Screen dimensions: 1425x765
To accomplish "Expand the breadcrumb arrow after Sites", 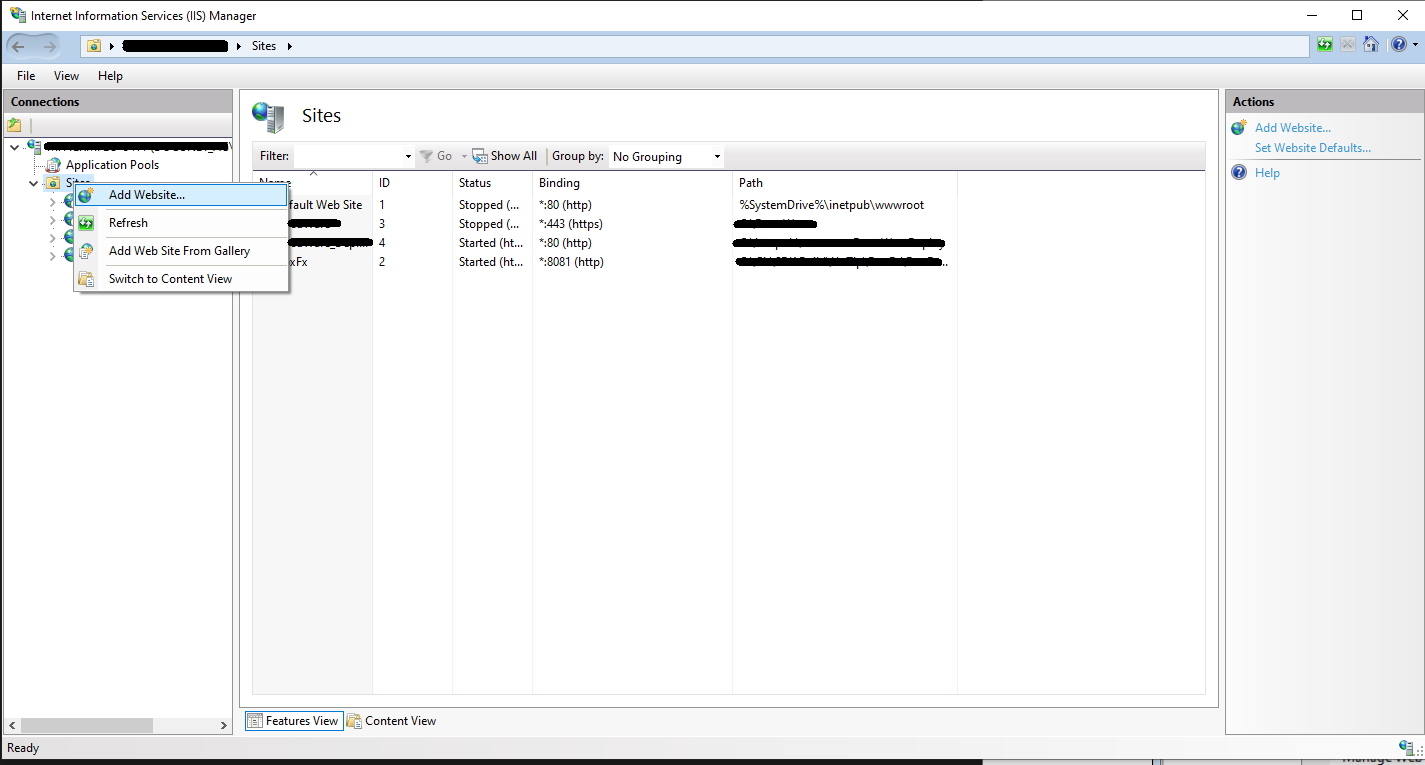I will 289,46.
